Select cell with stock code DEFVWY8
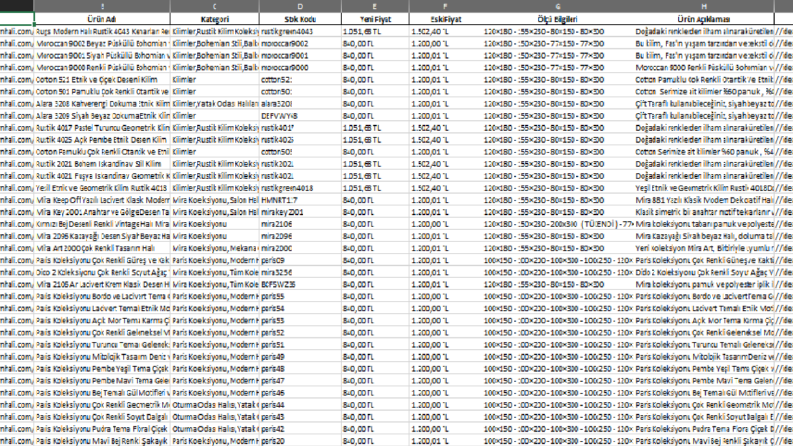The height and width of the screenshot is (446, 793). 300,116
